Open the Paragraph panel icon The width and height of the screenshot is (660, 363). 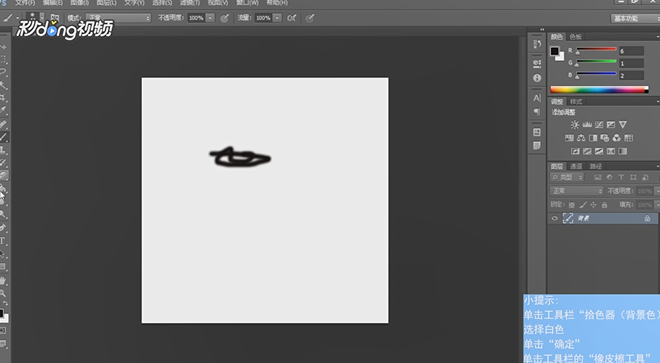coord(537,112)
